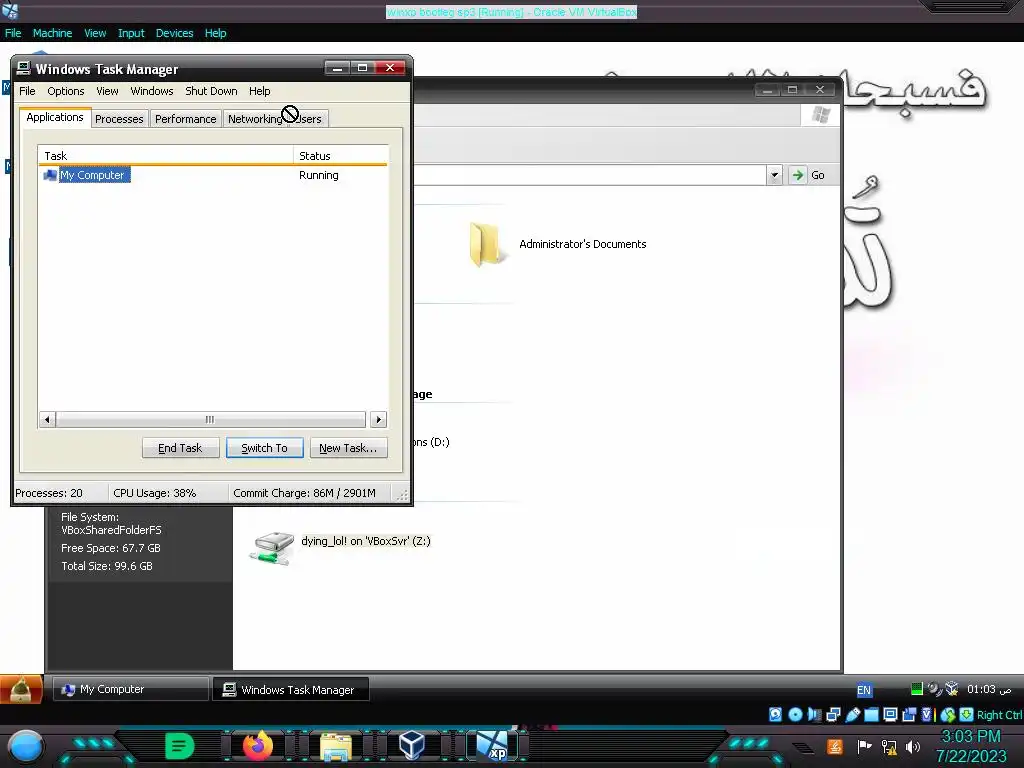Click the audio status icon in VirtualBox bar

coord(814,714)
